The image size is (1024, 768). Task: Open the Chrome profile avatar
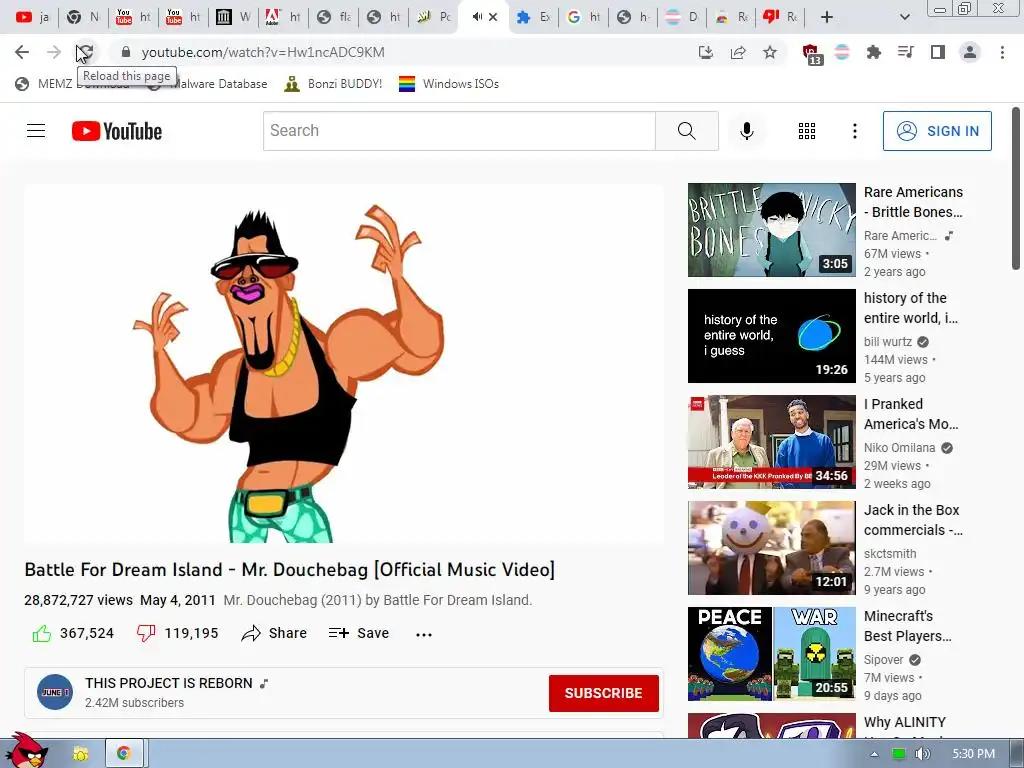(x=970, y=52)
